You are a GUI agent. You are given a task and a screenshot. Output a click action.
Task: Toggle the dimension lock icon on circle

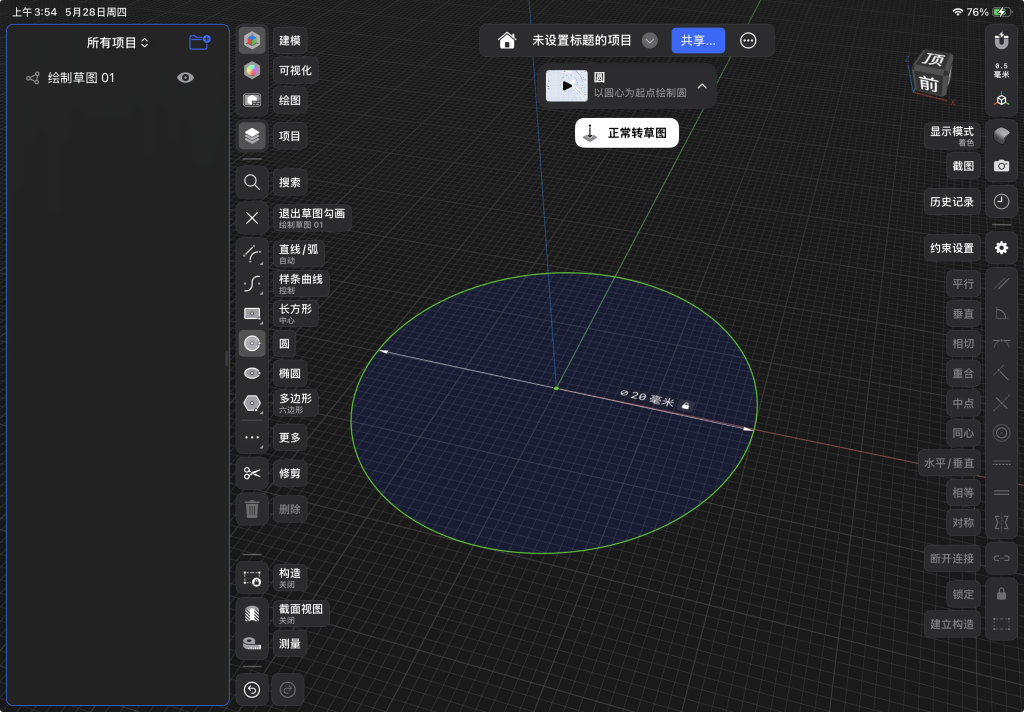click(x=685, y=406)
